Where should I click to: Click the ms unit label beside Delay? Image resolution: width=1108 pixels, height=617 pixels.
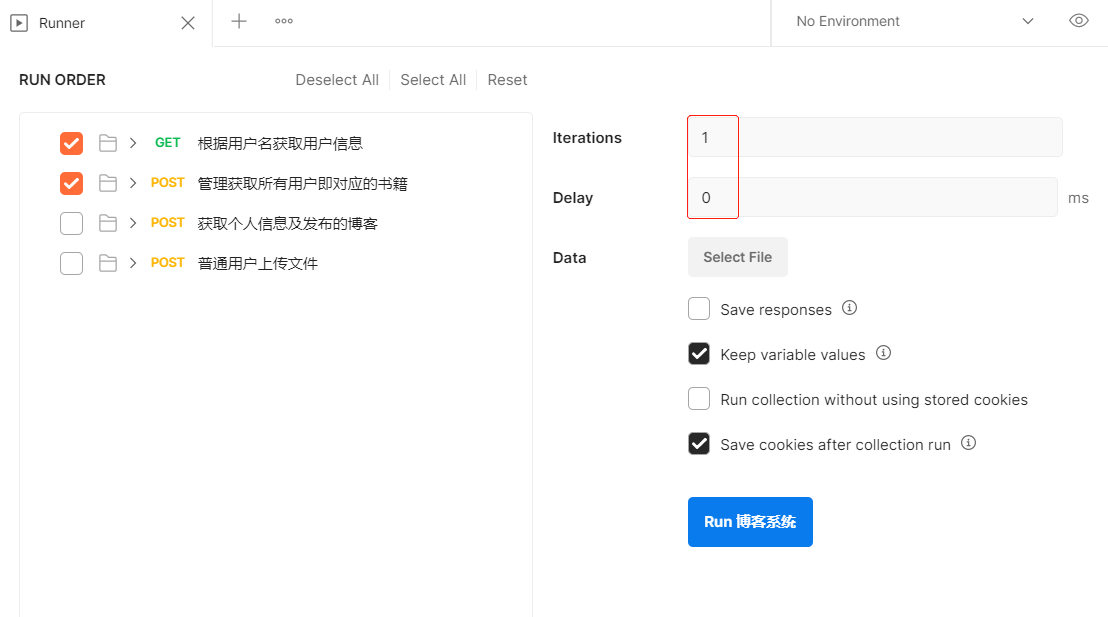pyautogui.click(x=1078, y=198)
